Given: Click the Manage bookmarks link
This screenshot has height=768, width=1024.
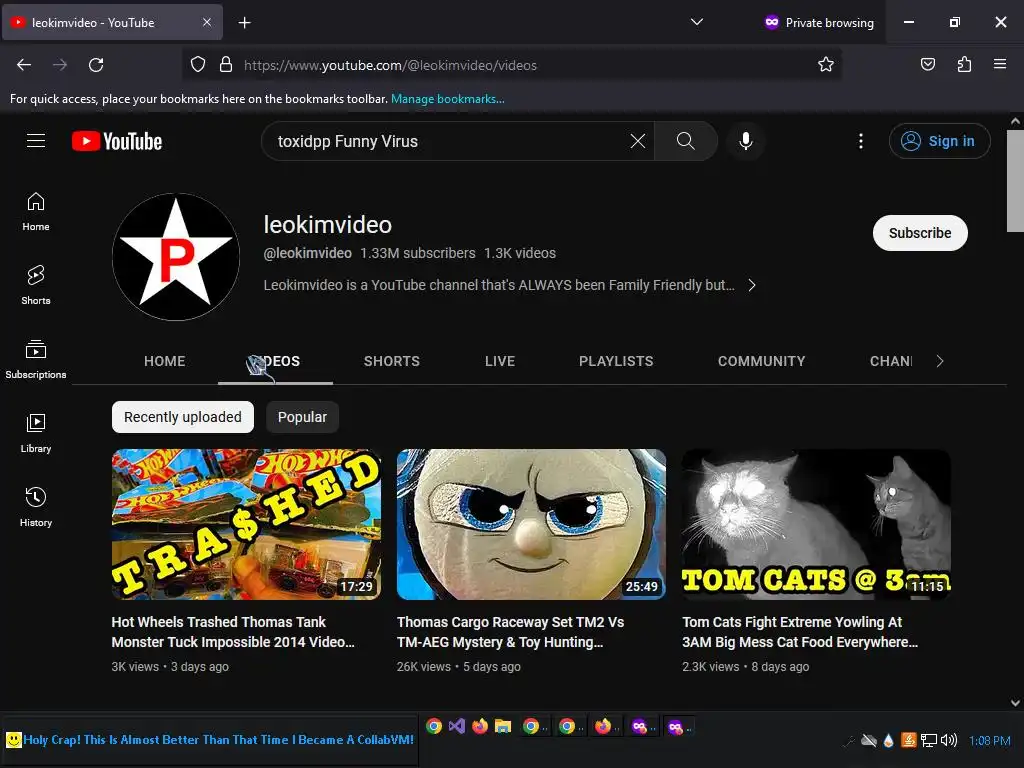Looking at the screenshot, I should coord(447,99).
